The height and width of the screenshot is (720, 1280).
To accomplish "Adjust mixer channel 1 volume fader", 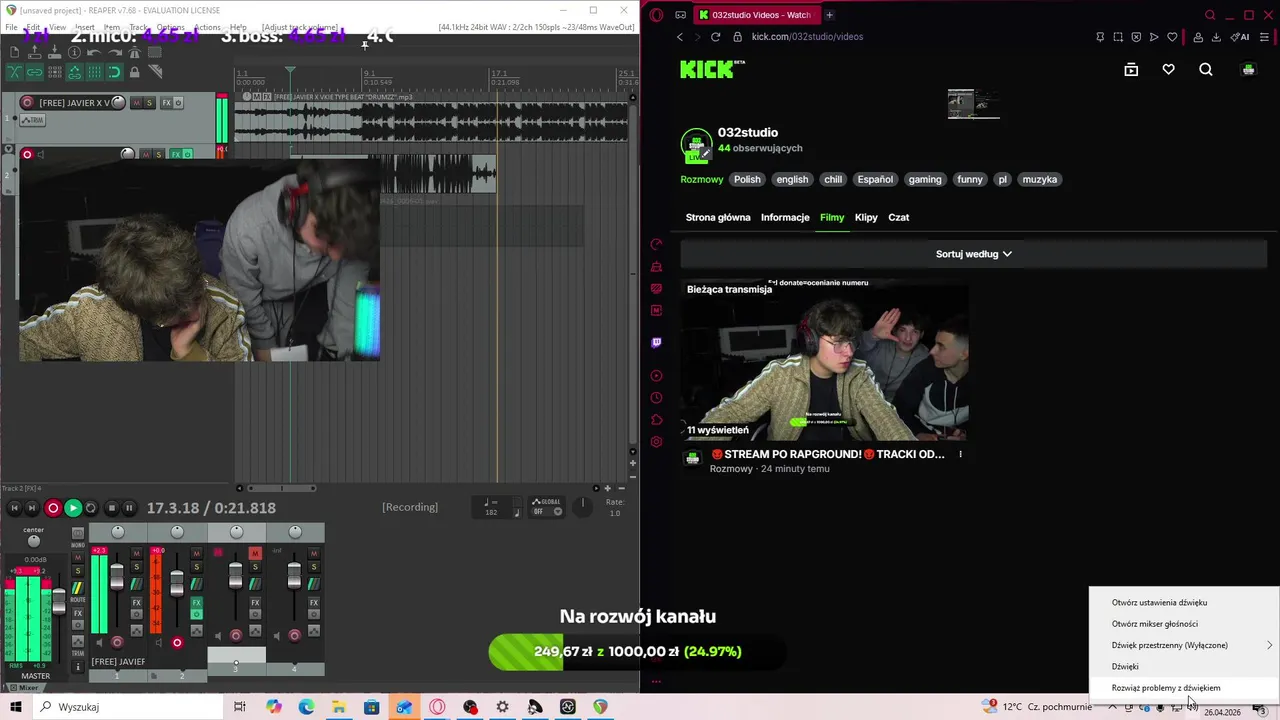I will coord(117,577).
